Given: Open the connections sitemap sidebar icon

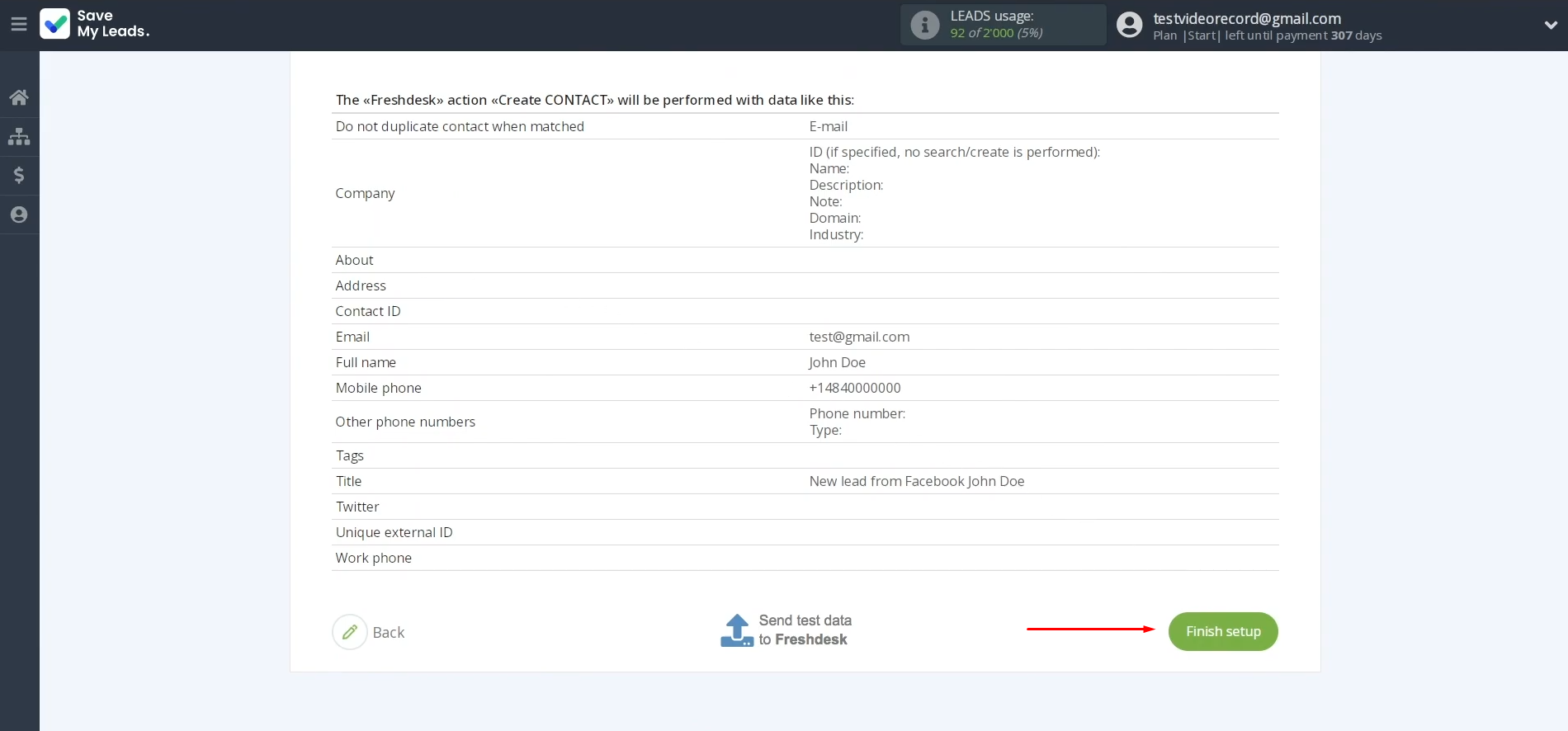Looking at the screenshot, I should click(19, 136).
